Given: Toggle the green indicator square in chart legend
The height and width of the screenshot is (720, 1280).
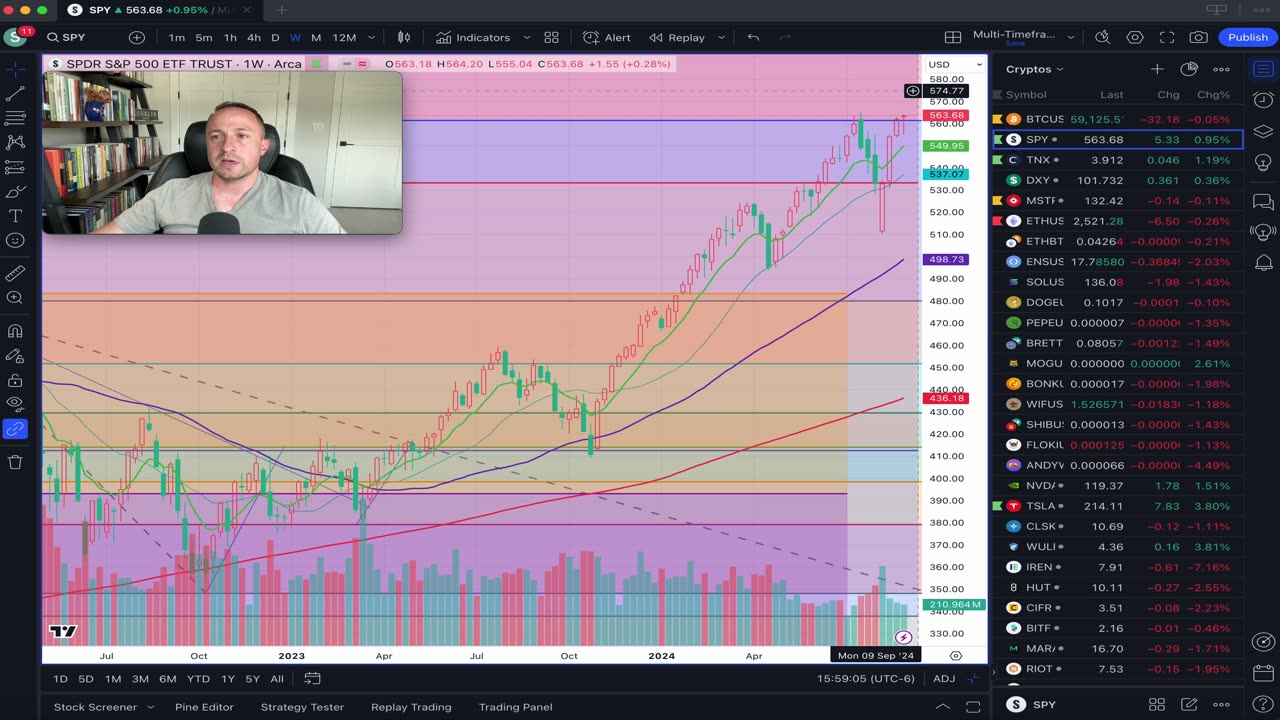Looking at the screenshot, I should [316, 64].
